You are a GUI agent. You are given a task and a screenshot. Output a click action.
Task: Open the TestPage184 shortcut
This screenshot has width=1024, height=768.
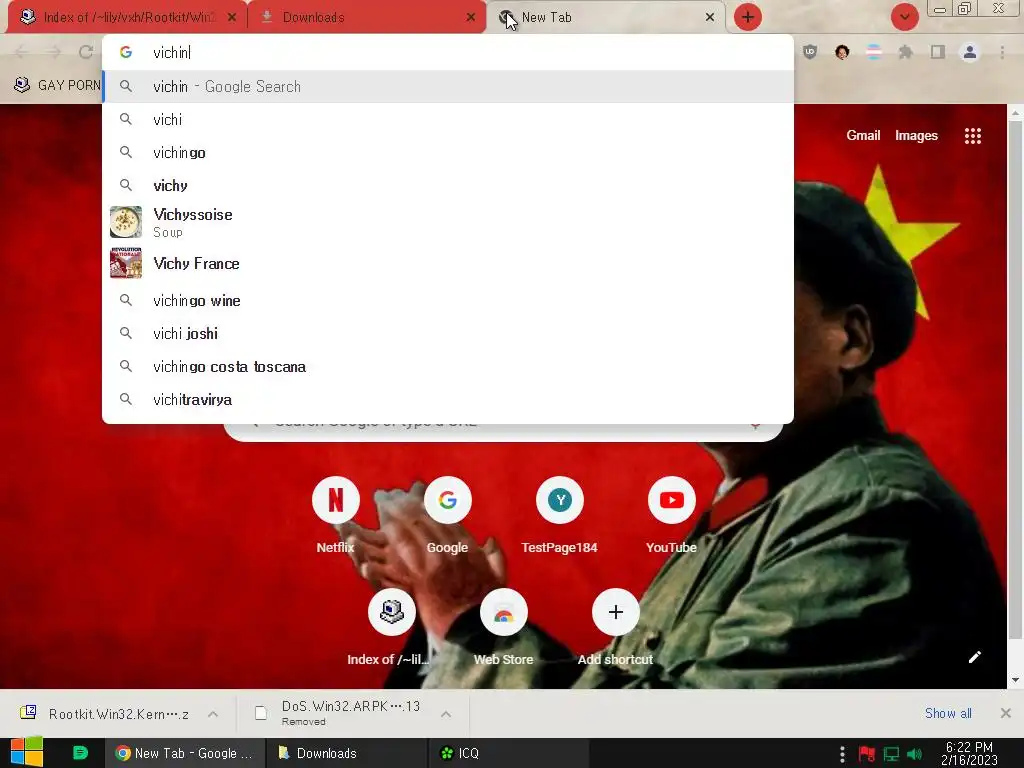click(x=560, y=515)
